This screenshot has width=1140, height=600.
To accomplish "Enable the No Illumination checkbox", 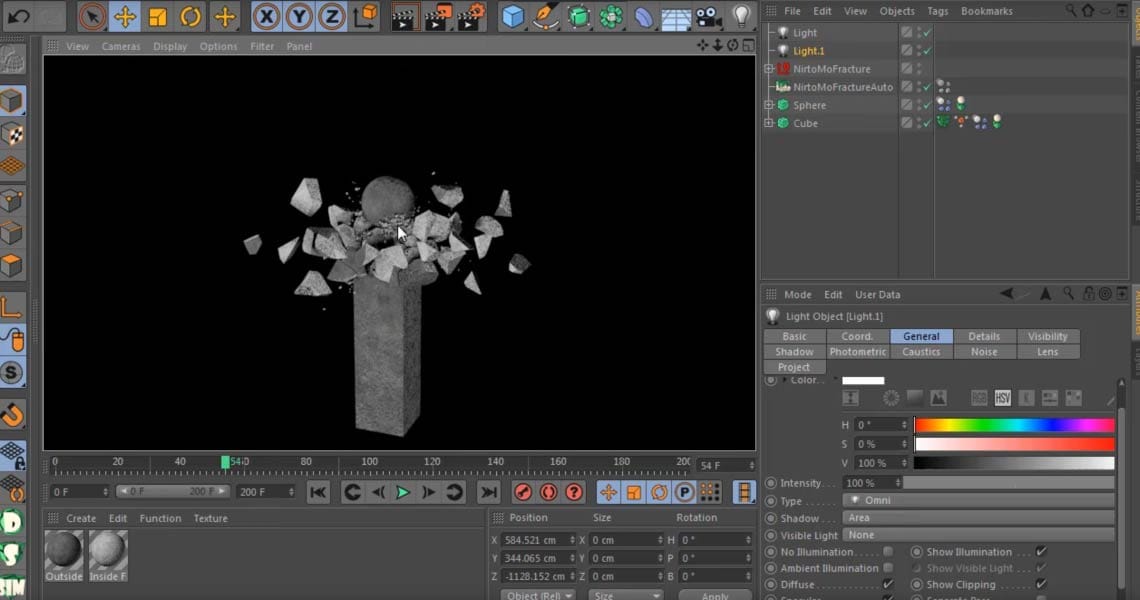I will [x=888, y=552].
